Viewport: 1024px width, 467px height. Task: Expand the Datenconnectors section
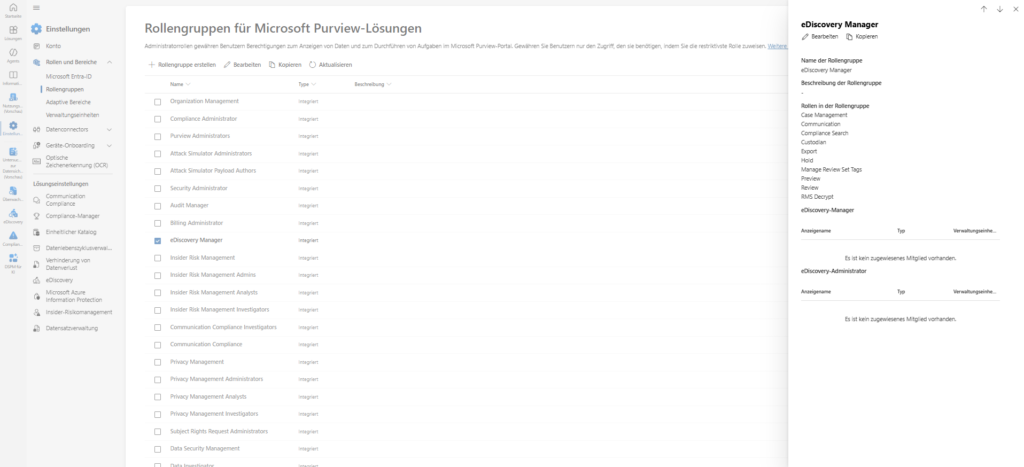click(109, 129)
